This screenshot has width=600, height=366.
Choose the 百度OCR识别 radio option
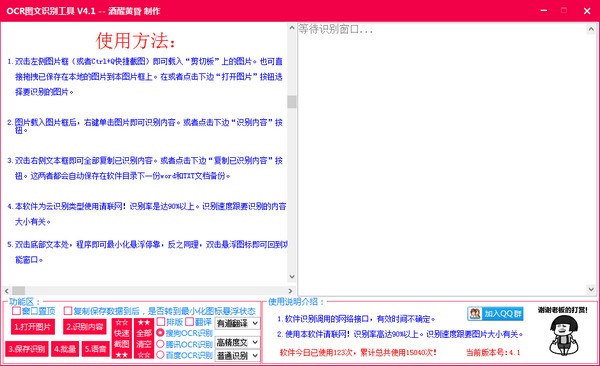pyautogui.click(x=160, y=355)
